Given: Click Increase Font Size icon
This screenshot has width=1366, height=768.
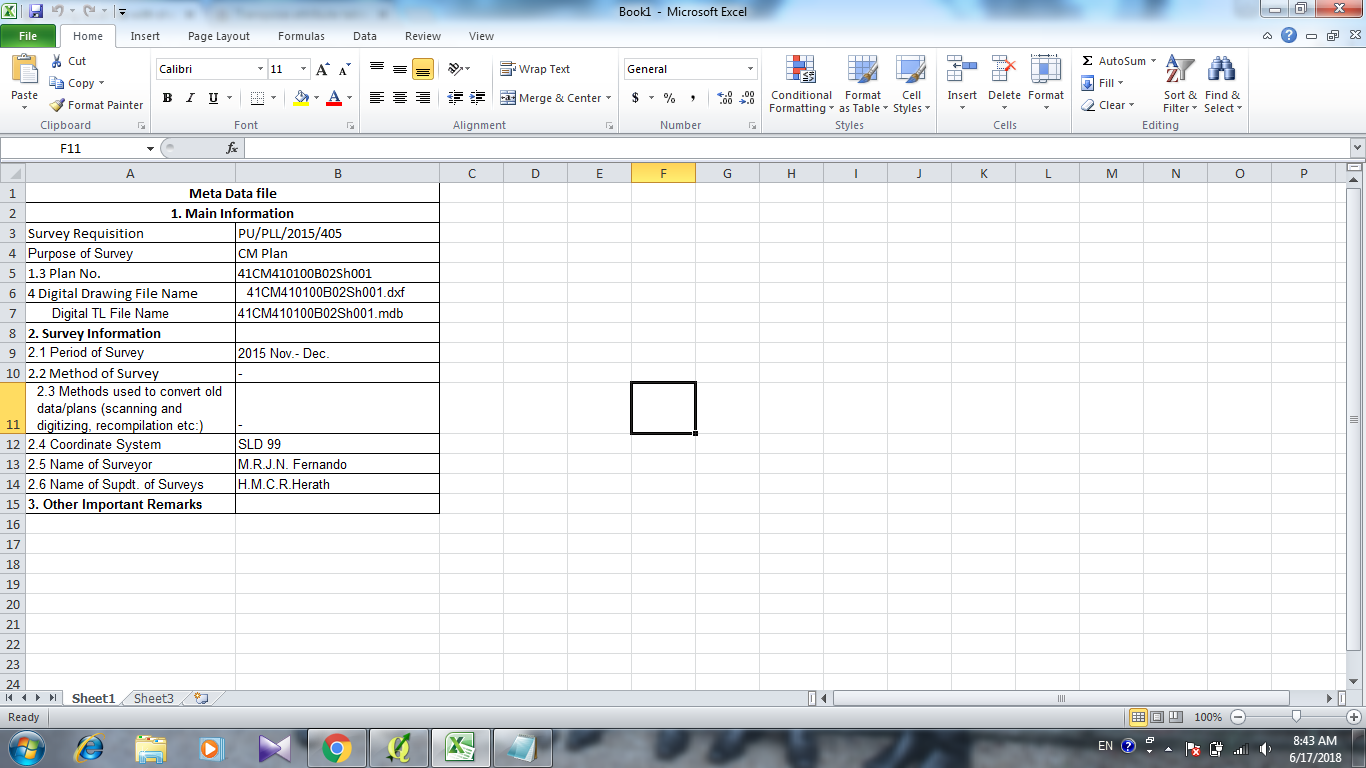Looking at the screenshot, I should coord(322,69).
